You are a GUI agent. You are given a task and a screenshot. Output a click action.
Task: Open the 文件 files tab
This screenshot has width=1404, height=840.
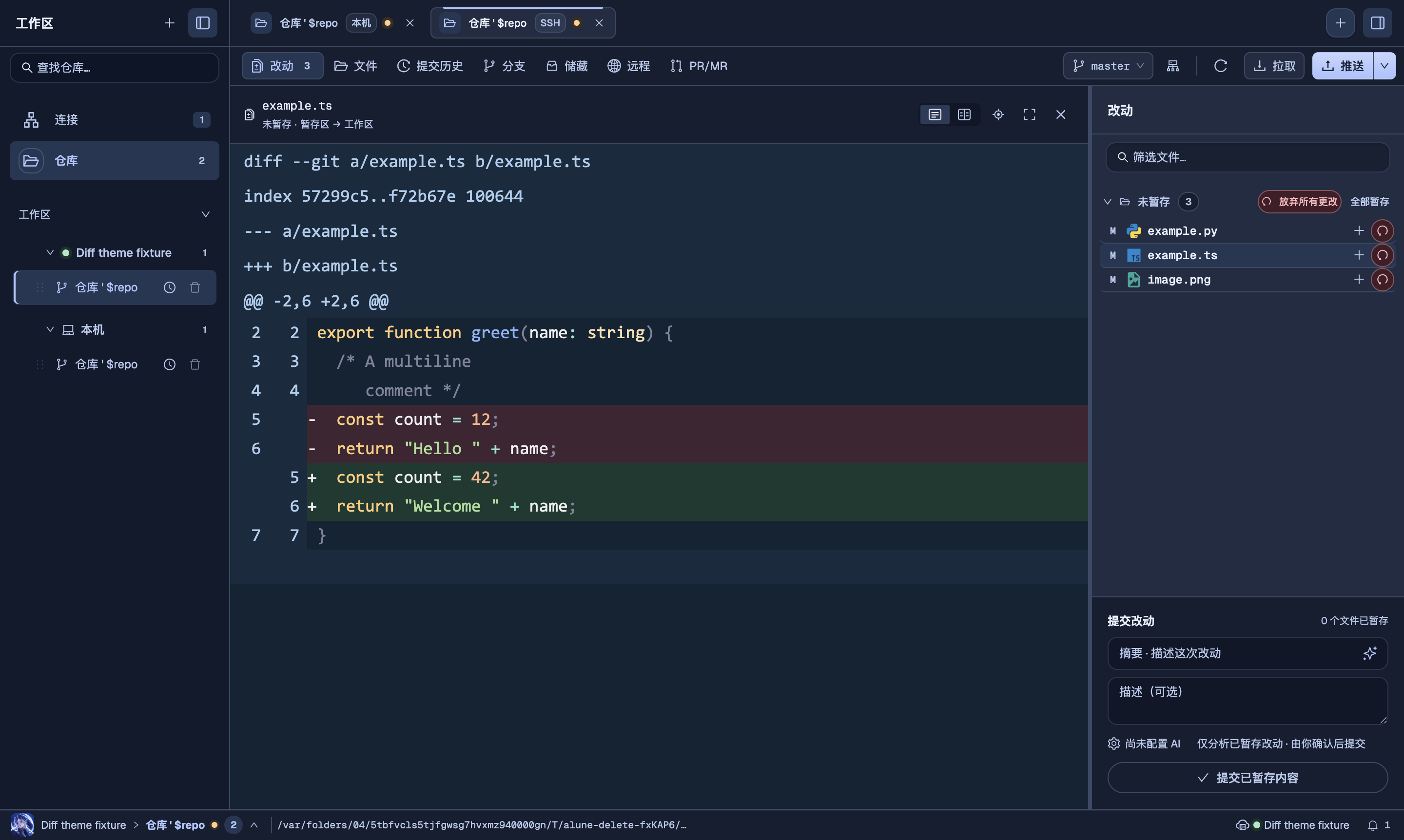point(356,66)
